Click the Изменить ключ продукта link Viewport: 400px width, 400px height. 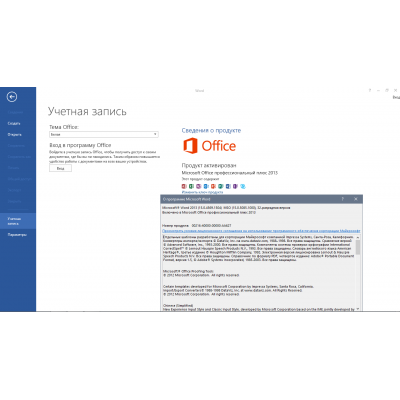point(202,192)
